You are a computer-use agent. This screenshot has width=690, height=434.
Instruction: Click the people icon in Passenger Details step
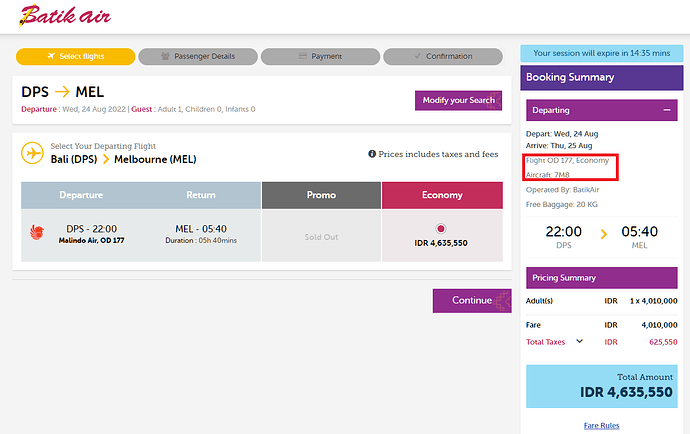click(165, 57)
